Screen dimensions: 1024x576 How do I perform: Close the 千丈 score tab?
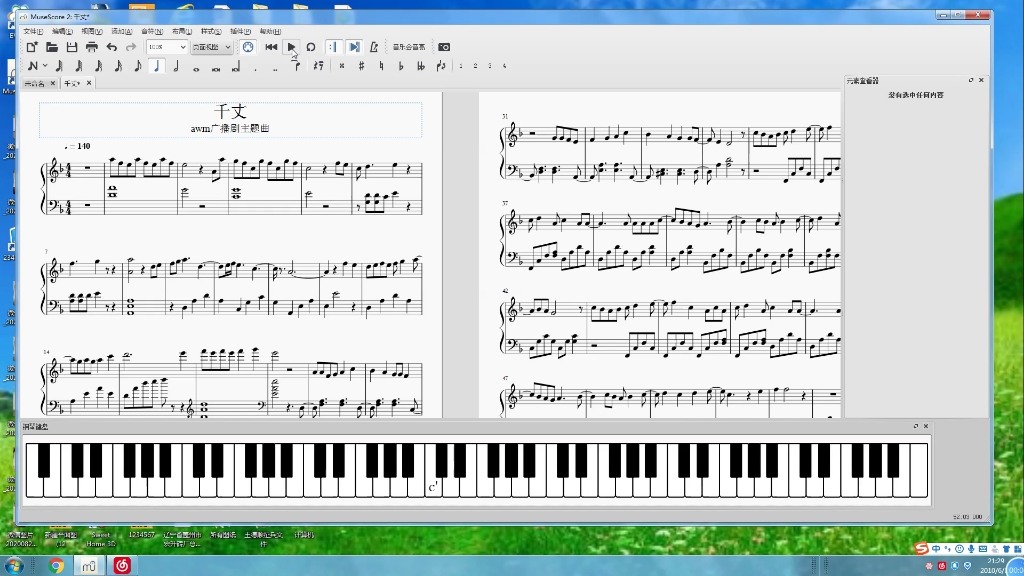coord(89,83)
